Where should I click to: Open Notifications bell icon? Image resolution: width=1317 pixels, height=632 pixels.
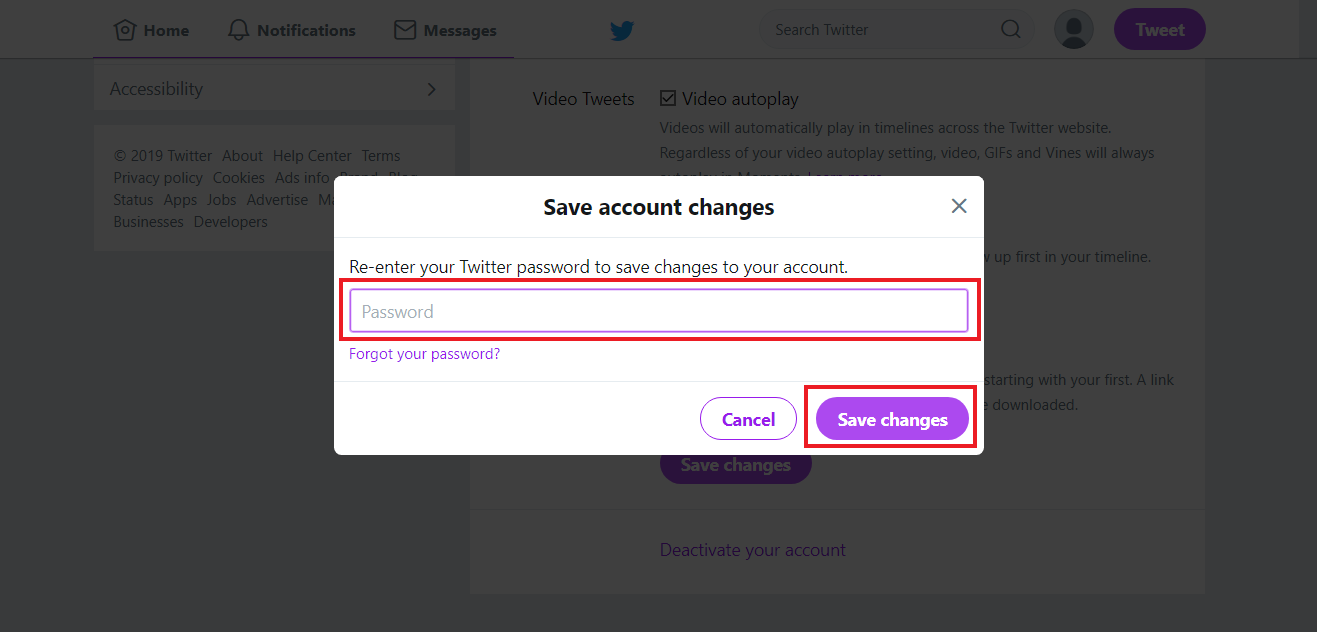click(x=238, y=30)
